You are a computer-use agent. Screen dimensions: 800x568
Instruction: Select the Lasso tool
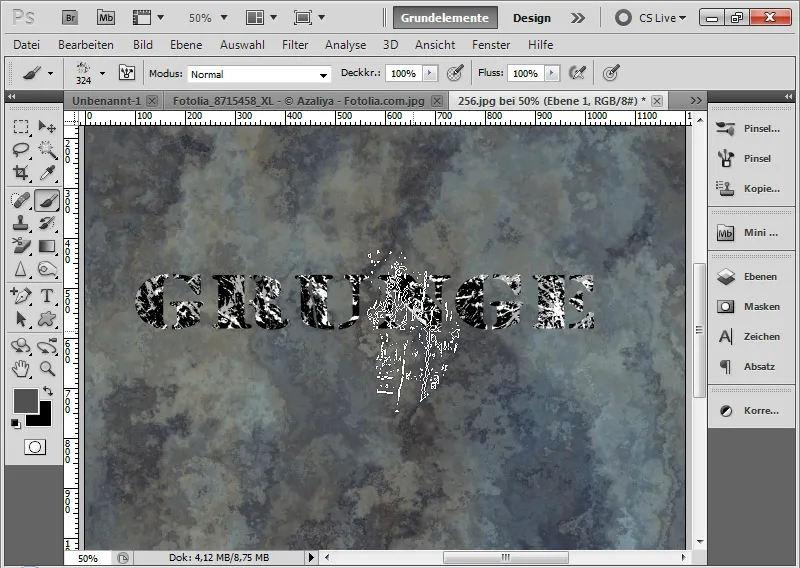pyautogui.click(x=21, y=150)
